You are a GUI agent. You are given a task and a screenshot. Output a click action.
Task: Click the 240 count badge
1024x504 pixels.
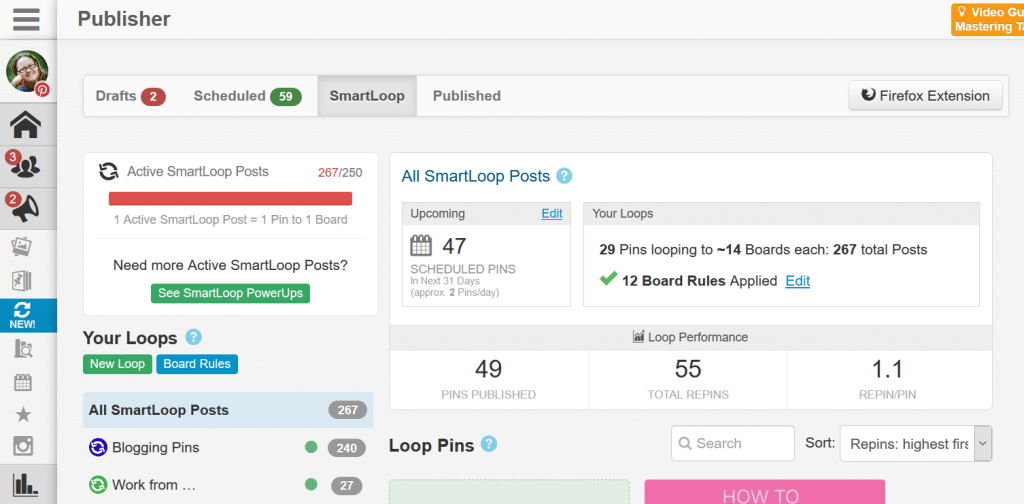[346, 448]
